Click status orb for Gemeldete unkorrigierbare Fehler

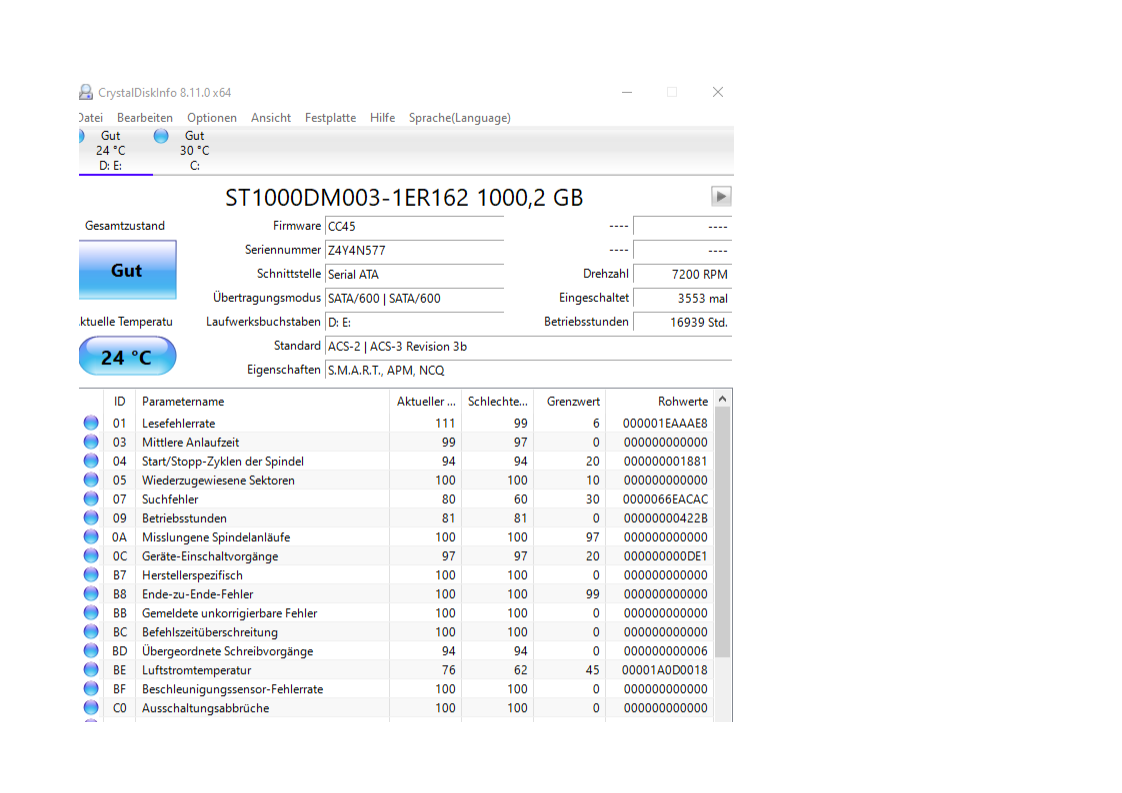(x=91, y=613)
